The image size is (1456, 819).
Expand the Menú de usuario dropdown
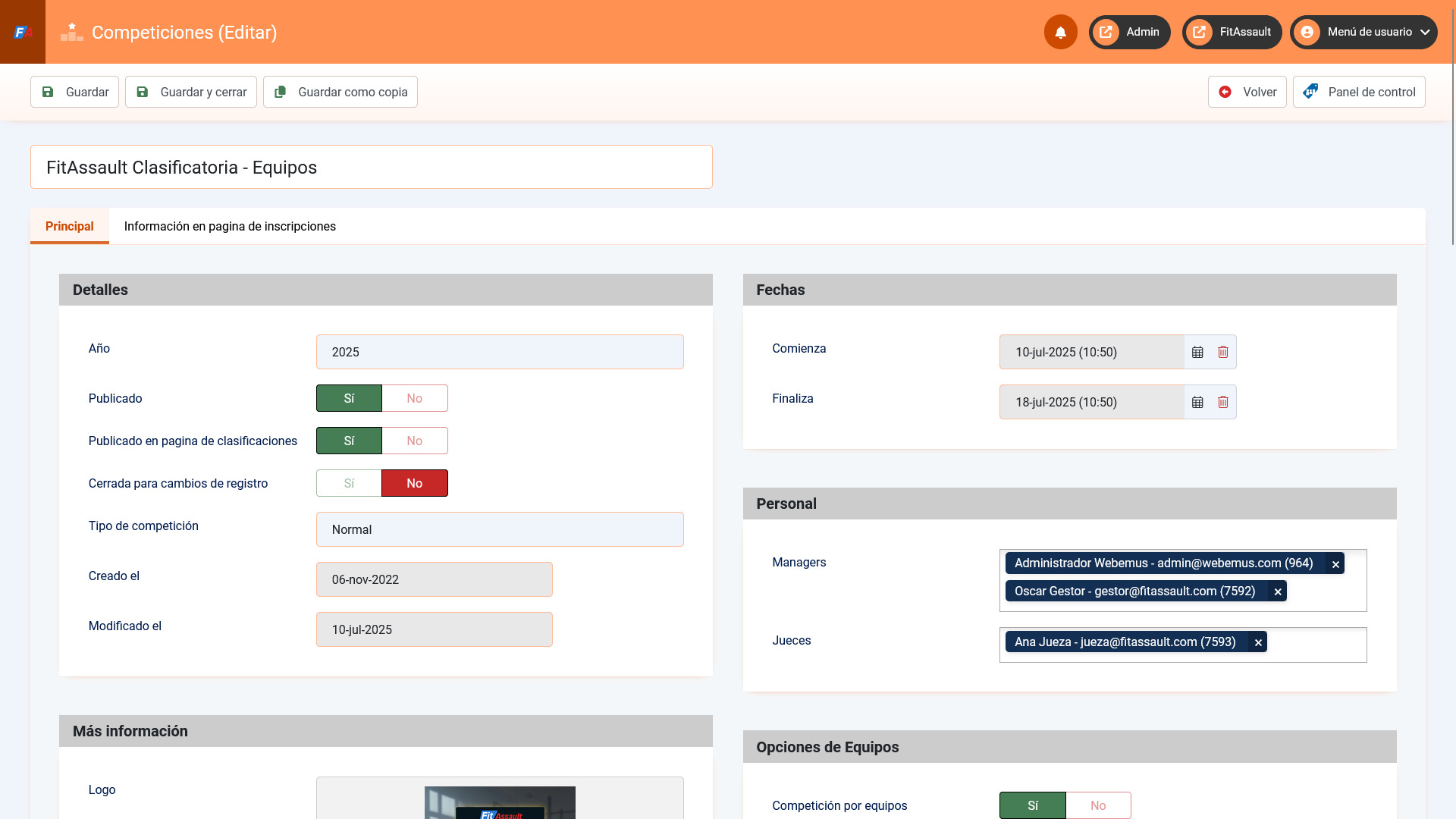1363,32
